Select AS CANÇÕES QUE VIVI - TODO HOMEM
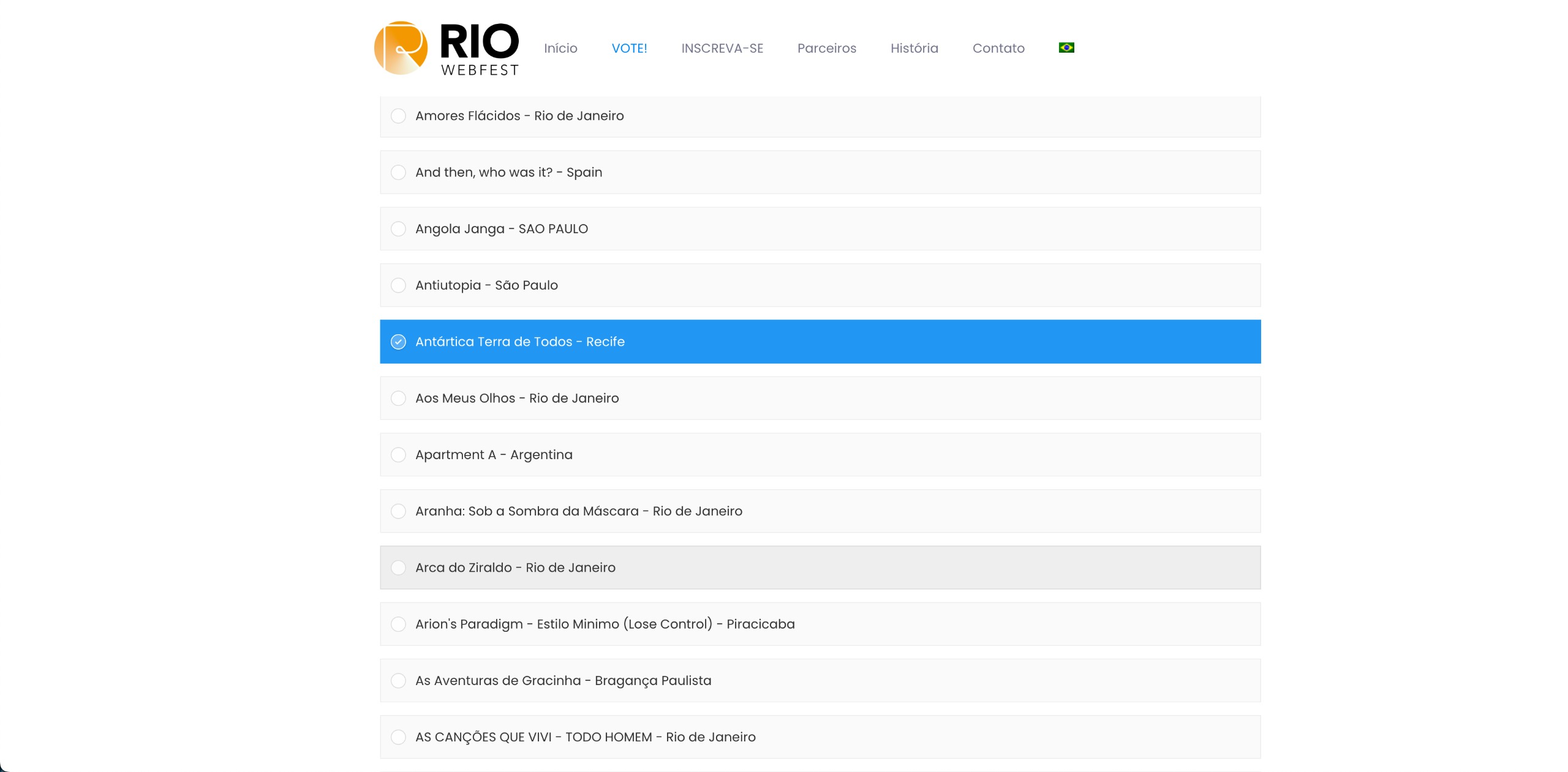Screen dimensions: 1568x772 click(x=398, y=737)
